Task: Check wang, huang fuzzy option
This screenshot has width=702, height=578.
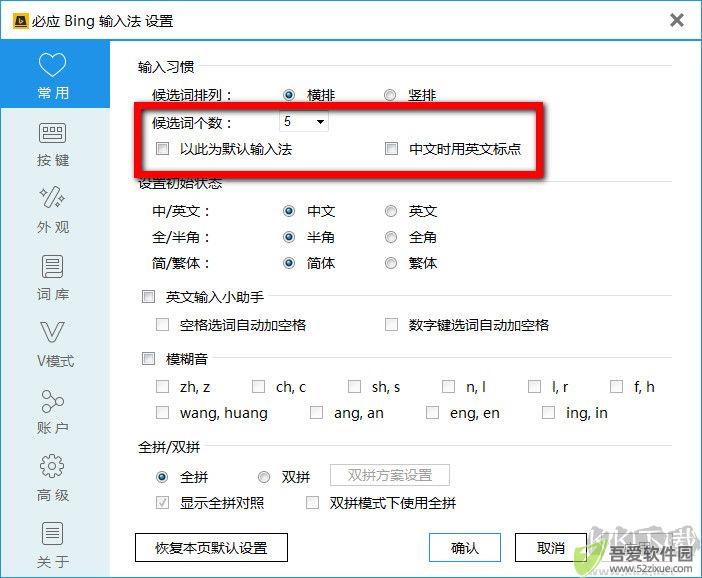Action: (x=162, y=412)
